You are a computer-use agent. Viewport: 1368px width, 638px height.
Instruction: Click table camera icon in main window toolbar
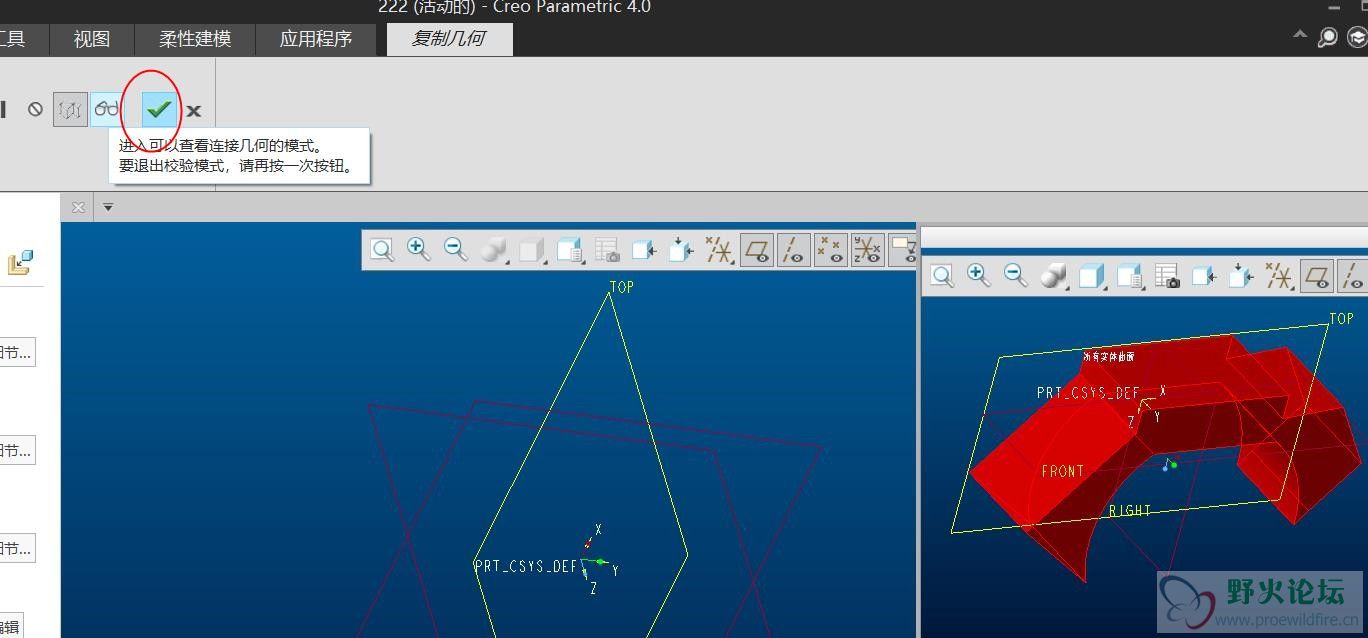(x=607, y=250)
